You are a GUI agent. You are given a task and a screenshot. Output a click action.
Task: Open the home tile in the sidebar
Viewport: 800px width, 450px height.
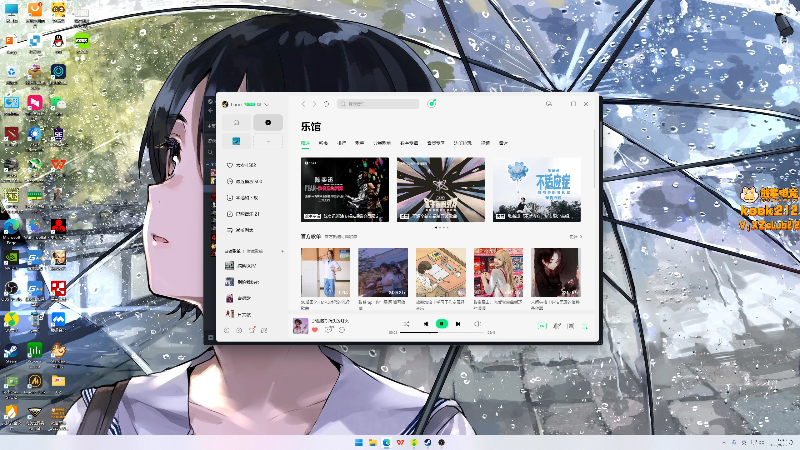click(x=236, y=122)
